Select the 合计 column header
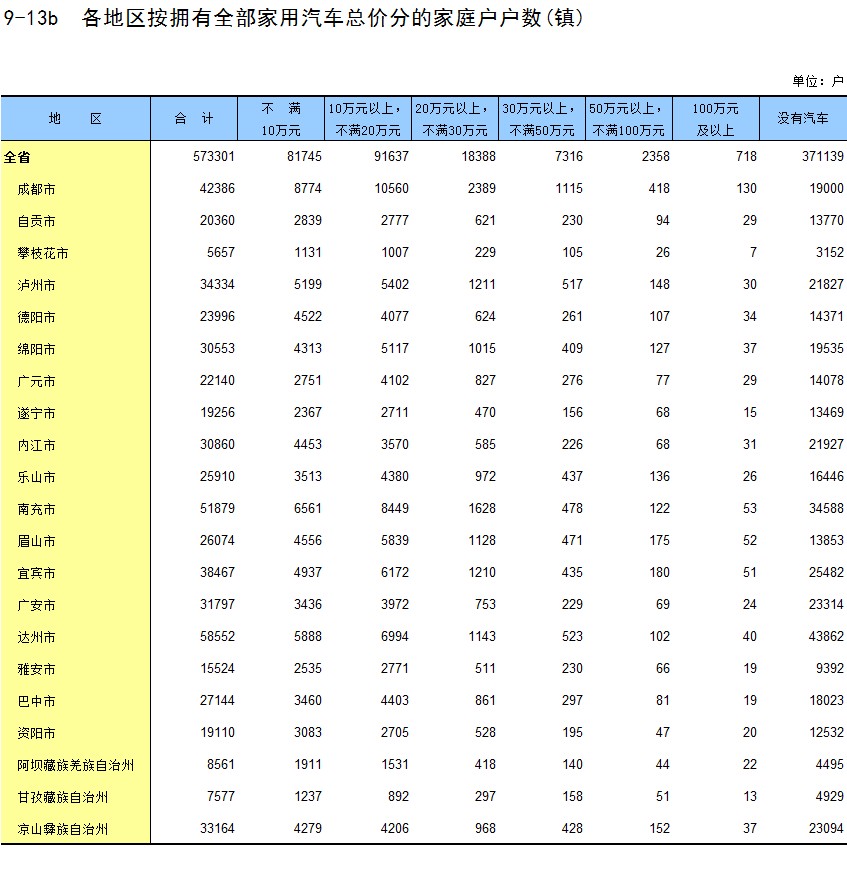The image size is (847, 877). click(194, 119)
